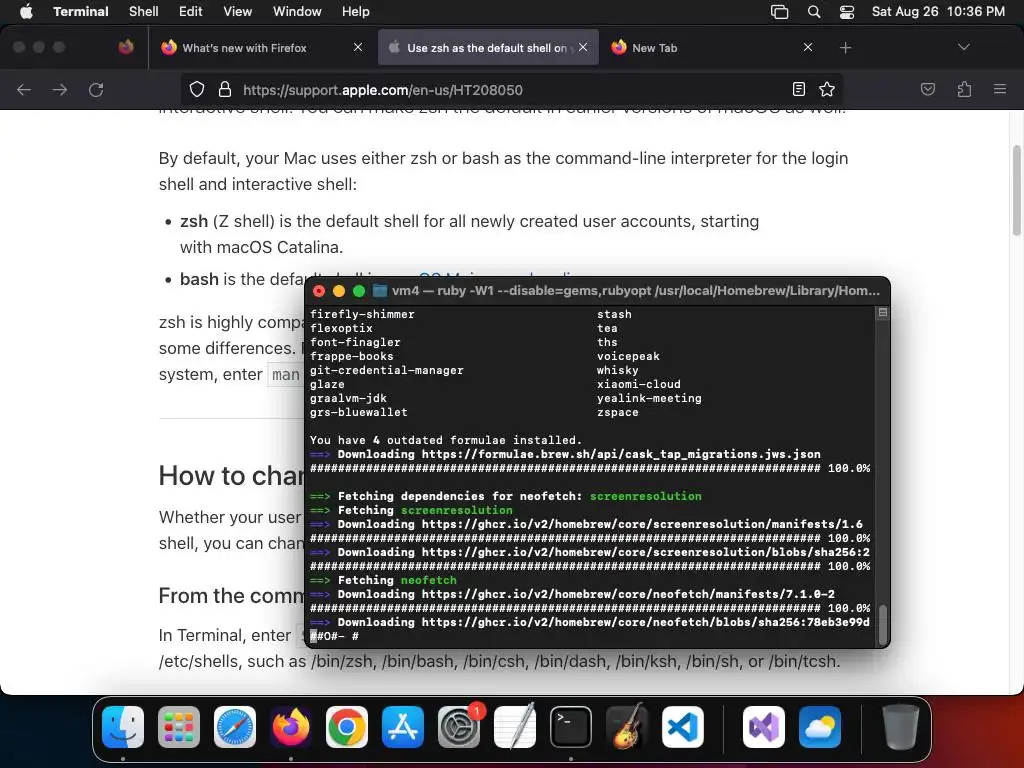Save page to Pocket
Image resolution: width=1024 pixels, height=768 pixels.
coord(927,89)
